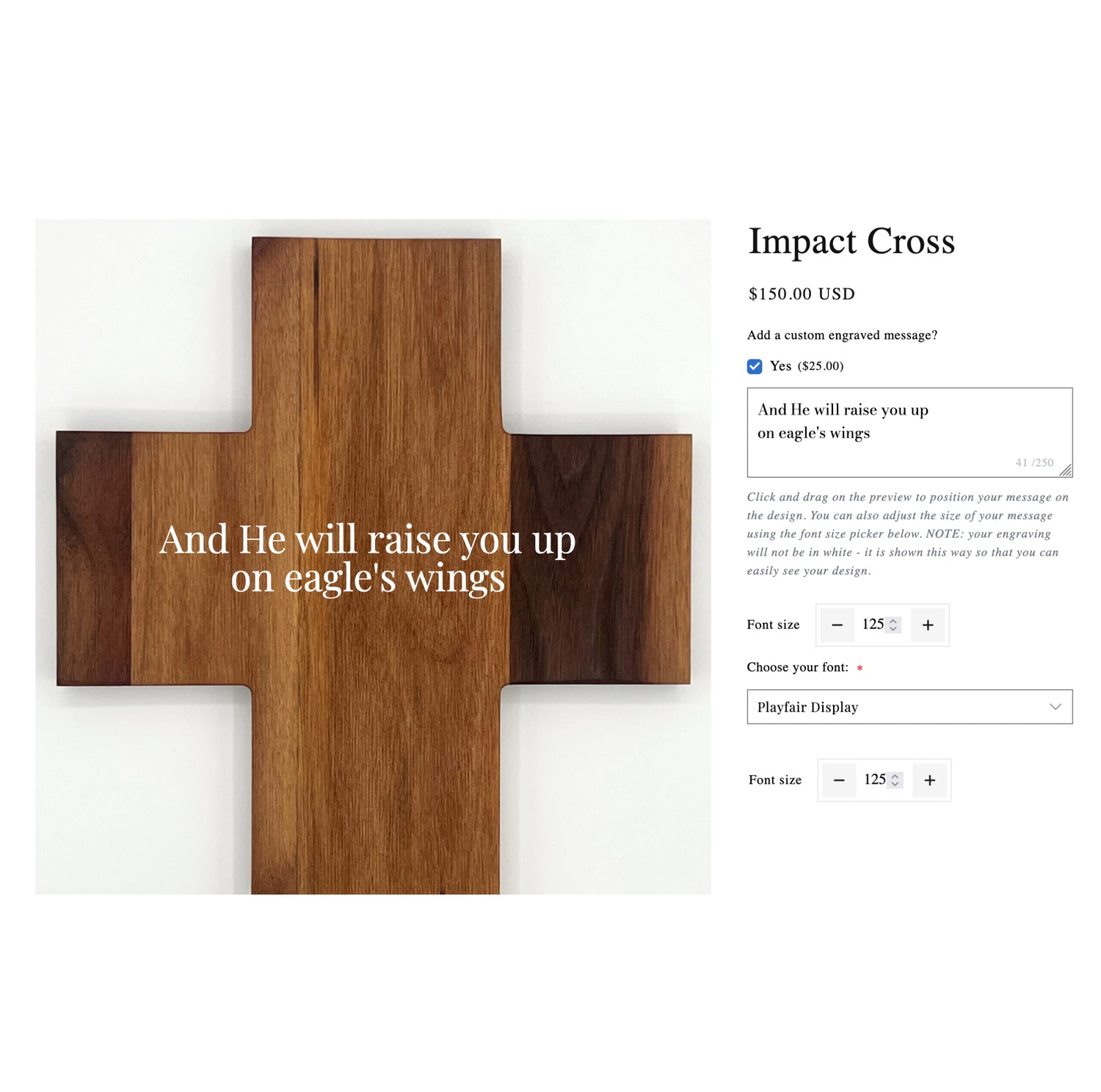Screen dimensions: 1101x1092
Task: Click the 125 value in the first Font size field
Action: point(873,625)
